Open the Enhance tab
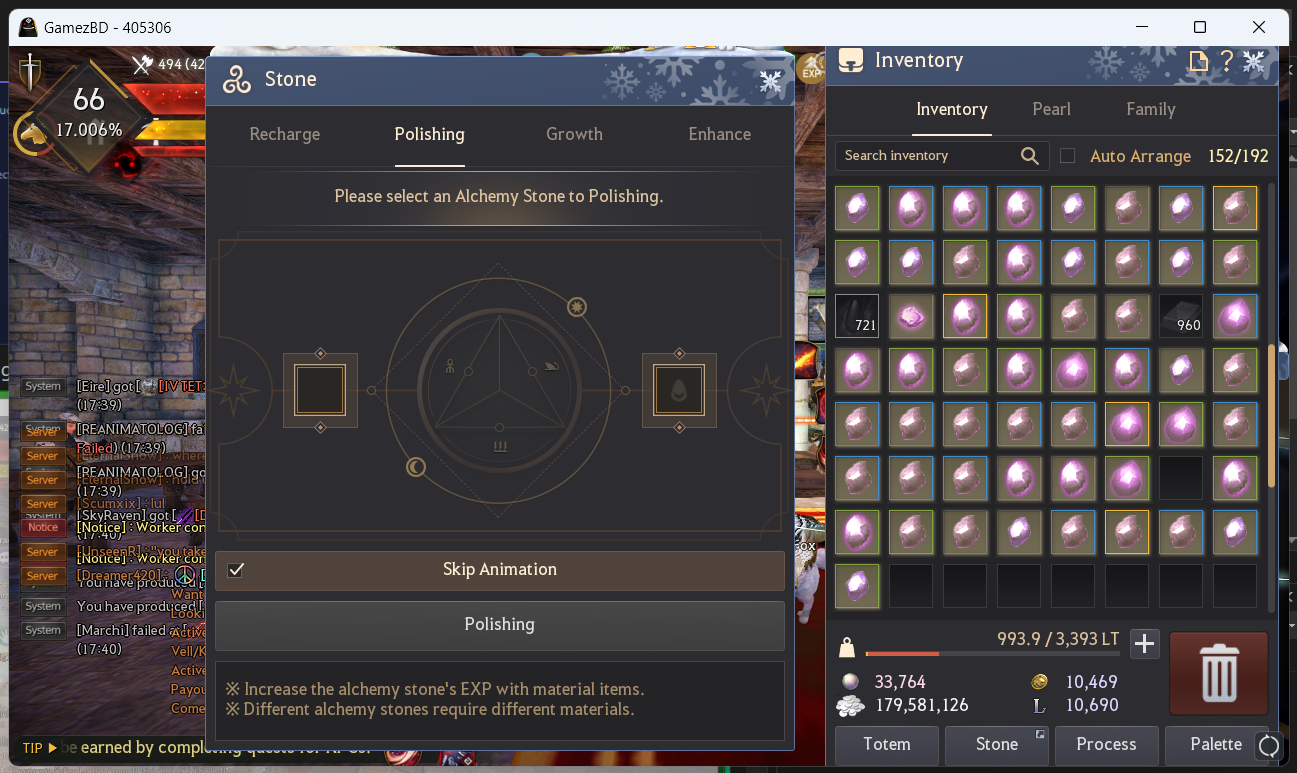 point(719,134)
